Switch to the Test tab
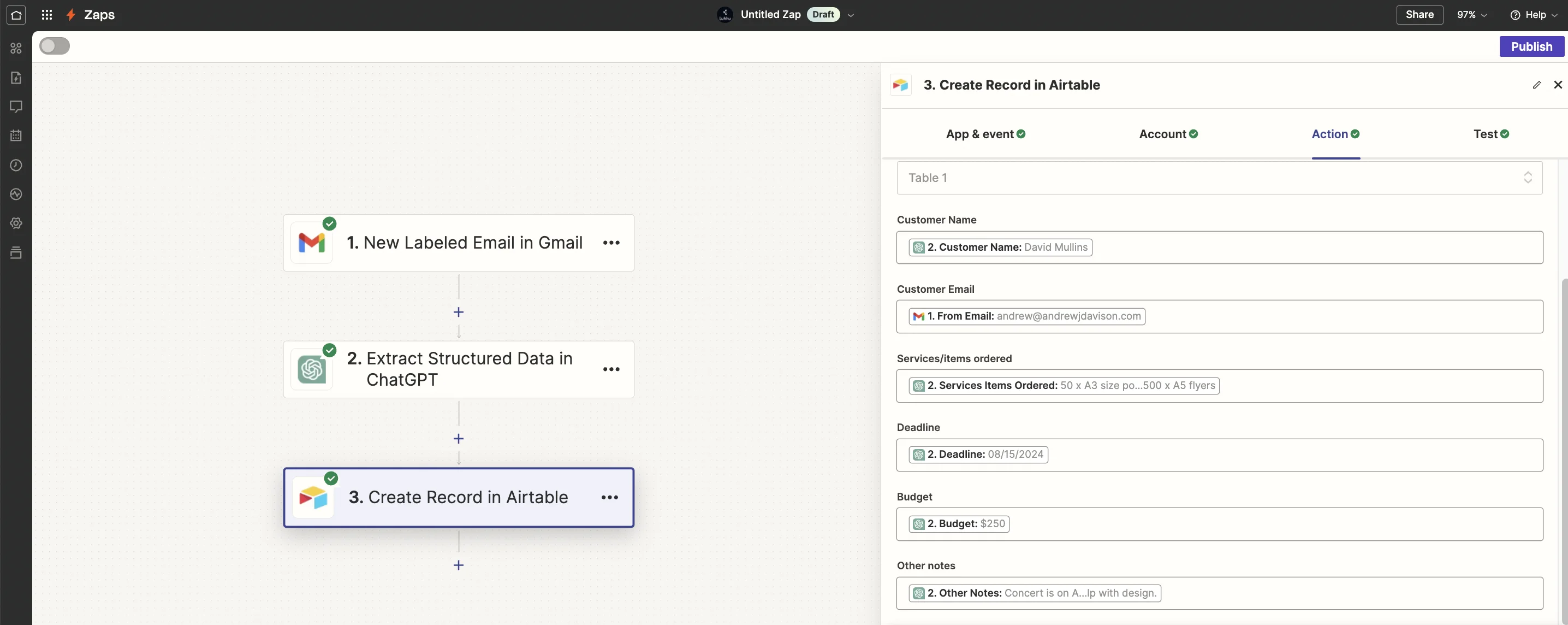This screenshot has width=1568, height=625. click(x=1490, y=134)
